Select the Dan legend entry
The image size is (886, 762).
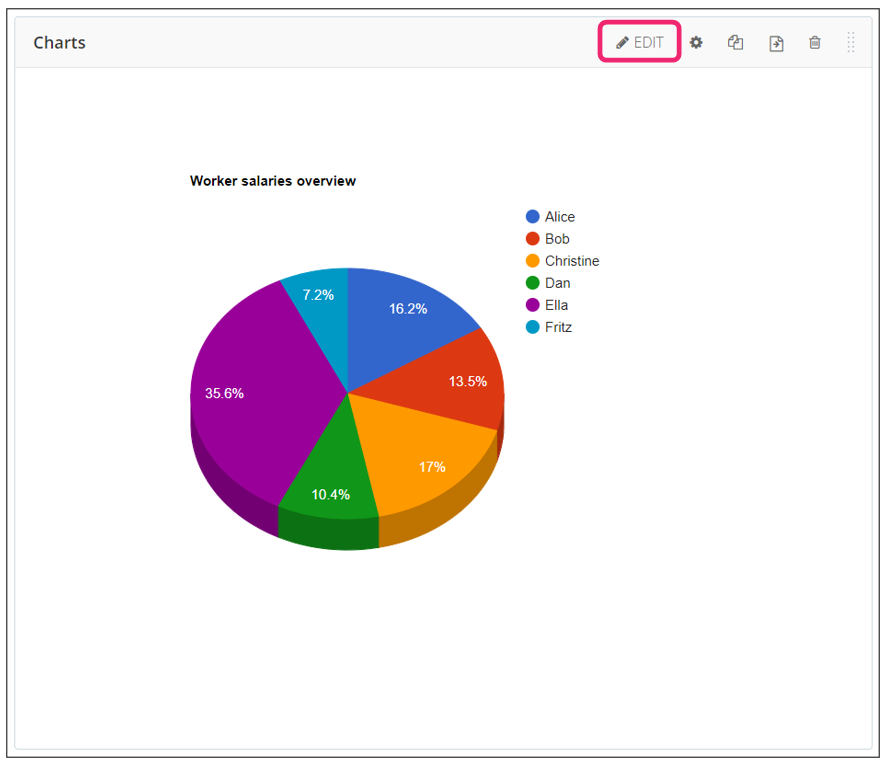[557, 283]
